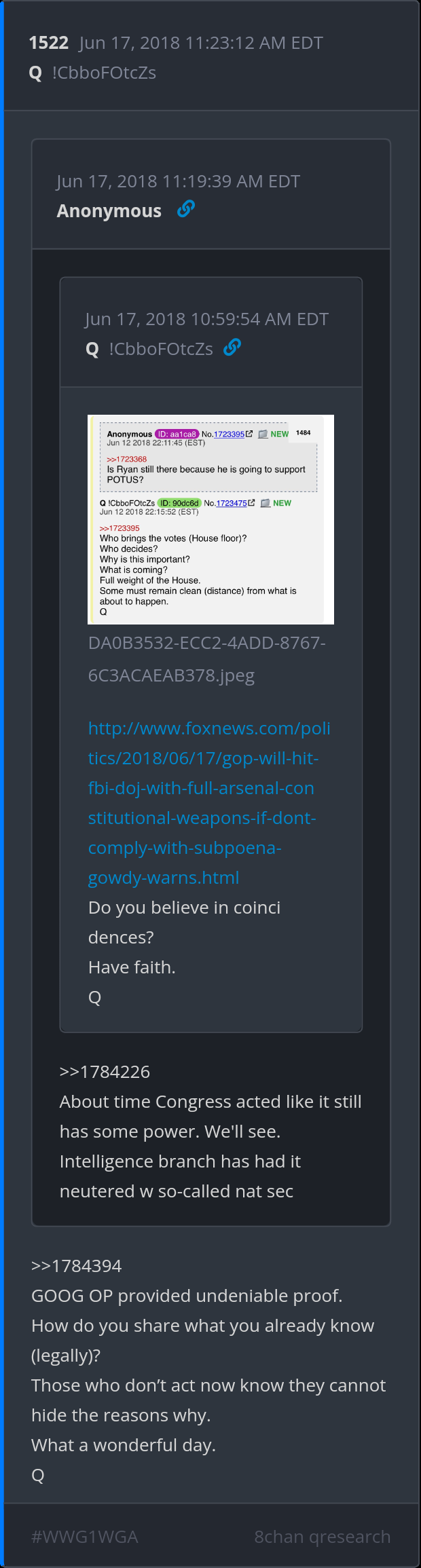Follow the >>1784394 post reference
This screenshot has height=1568, width=421.
[x=77, y=1266]
